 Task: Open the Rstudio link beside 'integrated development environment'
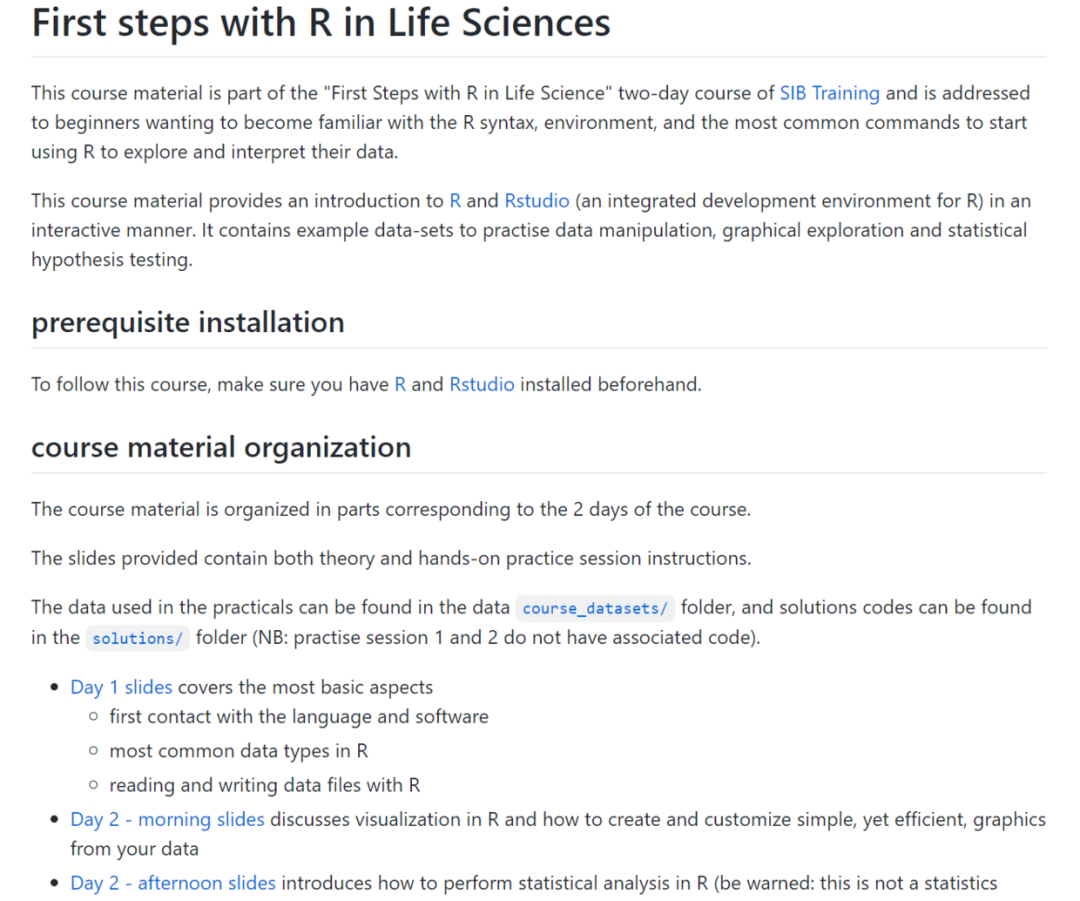(x=537, y=201)
